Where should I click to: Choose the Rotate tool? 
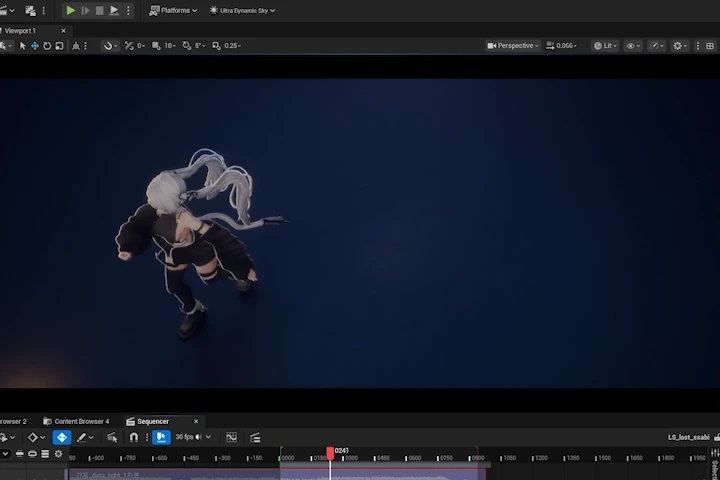[47, 46]
